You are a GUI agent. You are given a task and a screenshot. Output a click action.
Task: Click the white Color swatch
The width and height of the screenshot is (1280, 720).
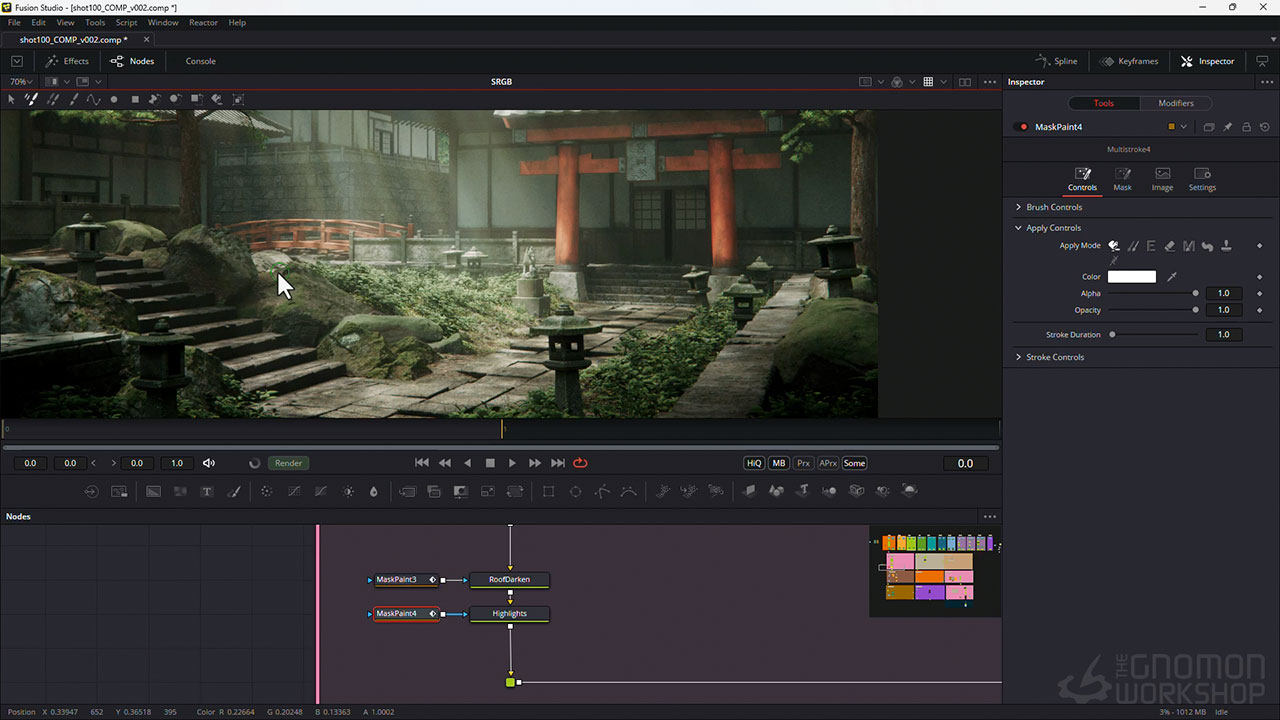1131,277
